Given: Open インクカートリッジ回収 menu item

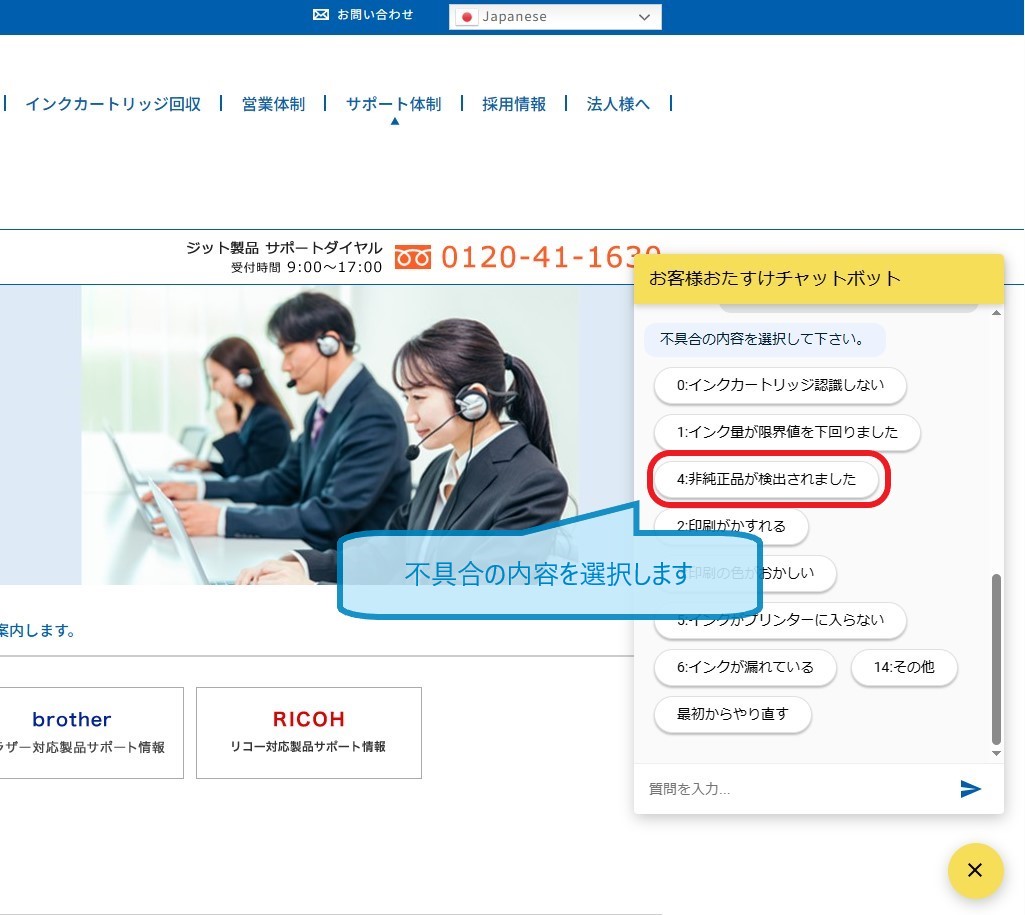Looking at the screenshot, I should point(113,104).
